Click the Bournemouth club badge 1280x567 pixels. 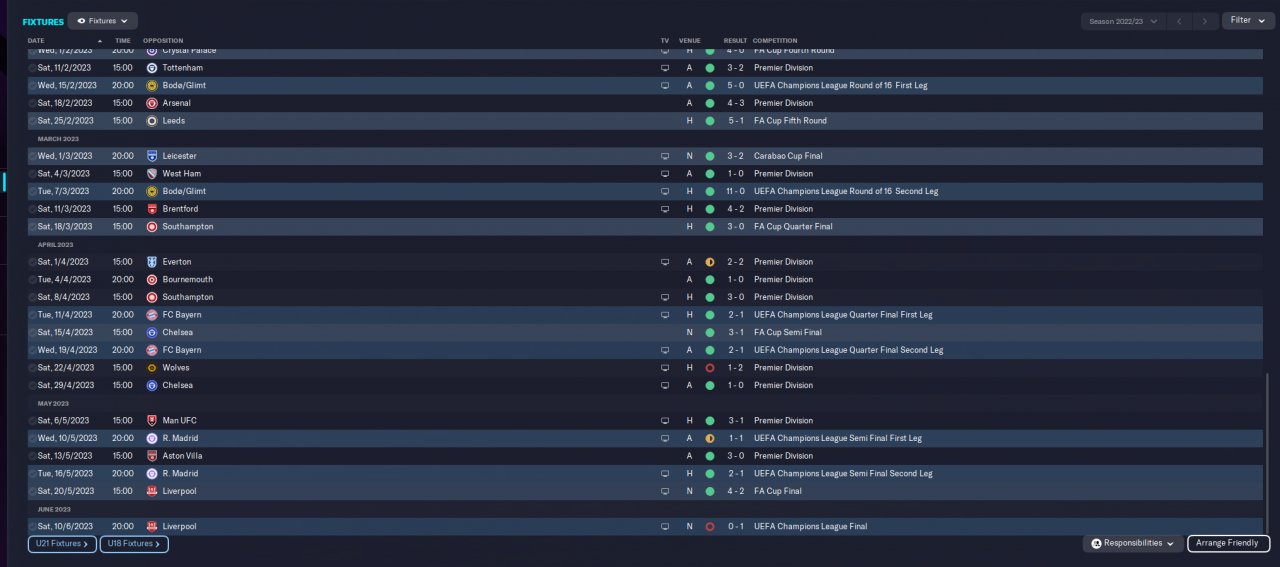pyautogui.click(x=152, y=280)
